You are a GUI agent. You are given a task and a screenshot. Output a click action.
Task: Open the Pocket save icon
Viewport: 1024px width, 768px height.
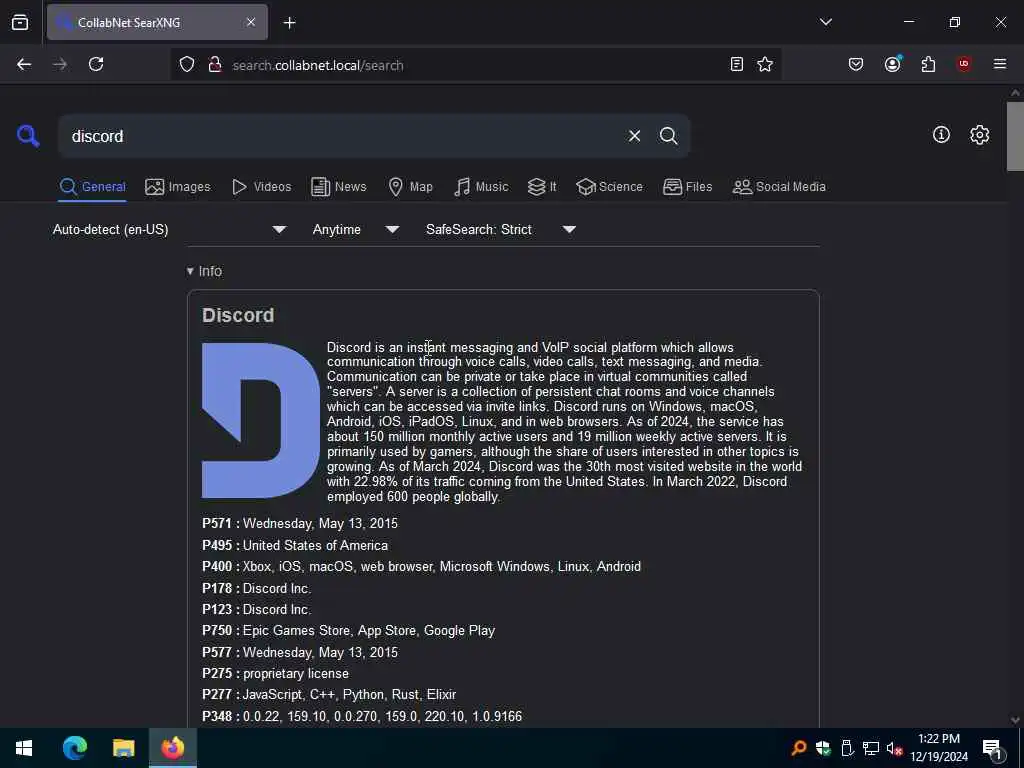[x=856, y=64]
